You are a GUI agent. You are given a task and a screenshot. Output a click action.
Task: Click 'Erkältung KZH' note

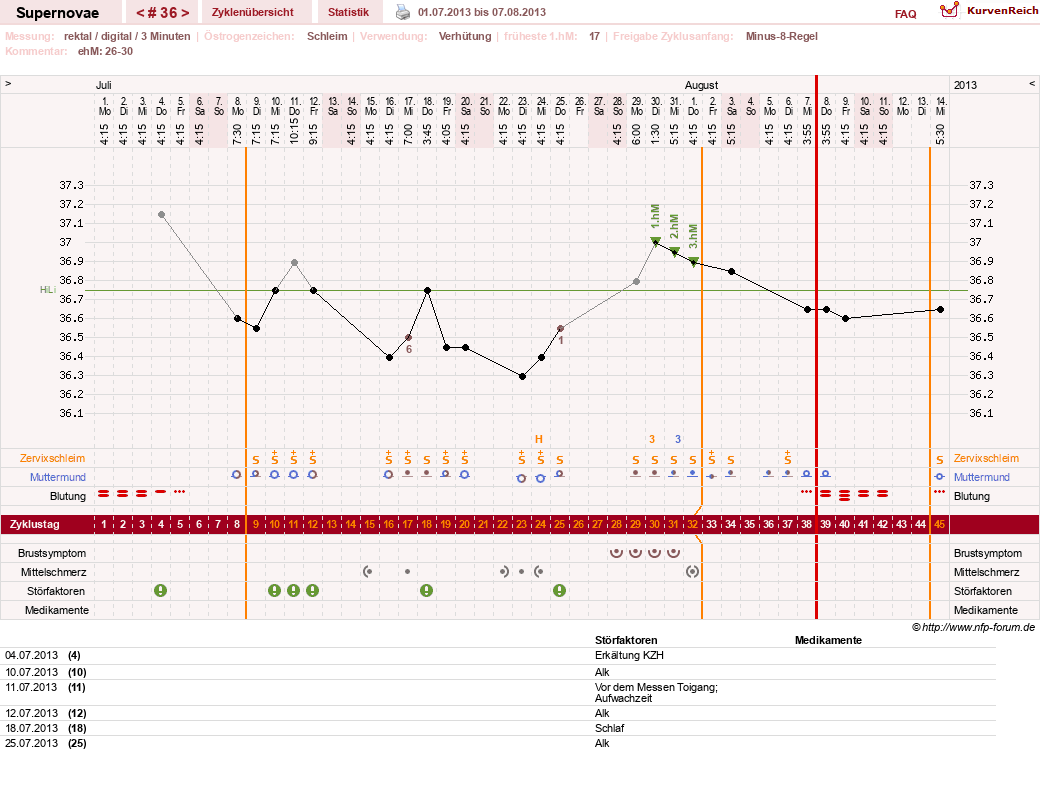click(629, 655)
